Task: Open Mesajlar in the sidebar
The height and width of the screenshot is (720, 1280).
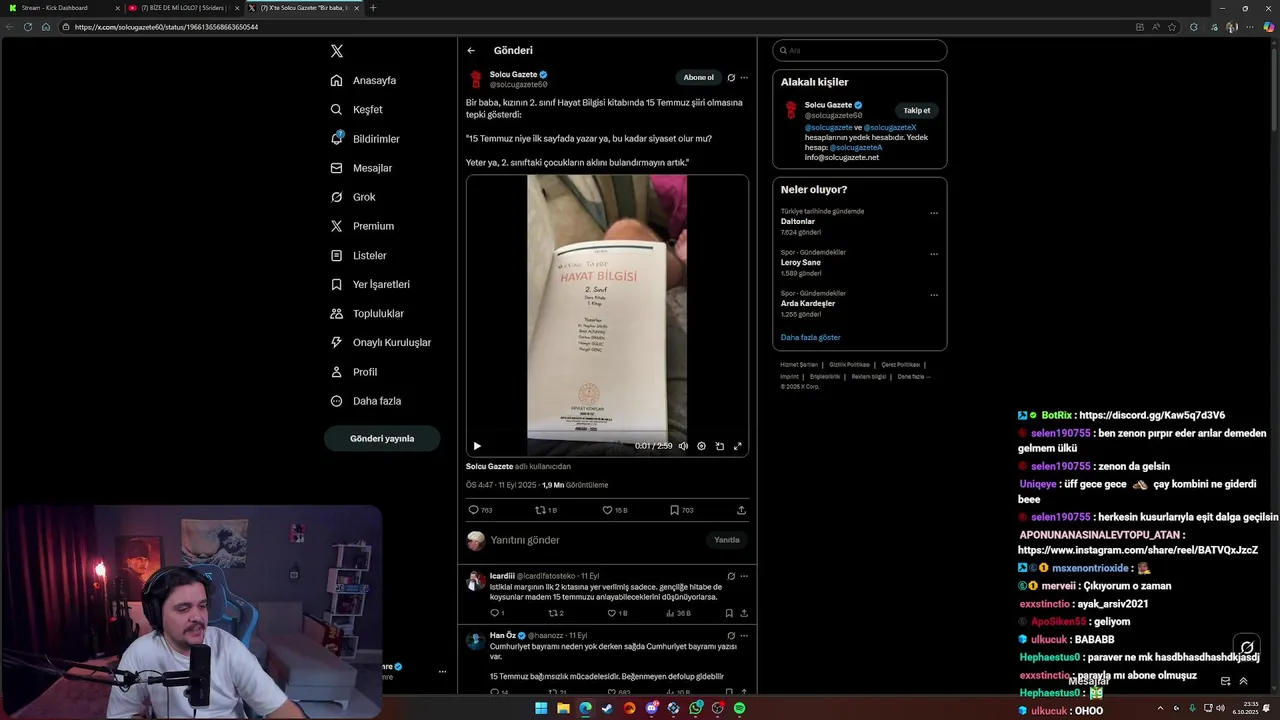Action: 362,168
